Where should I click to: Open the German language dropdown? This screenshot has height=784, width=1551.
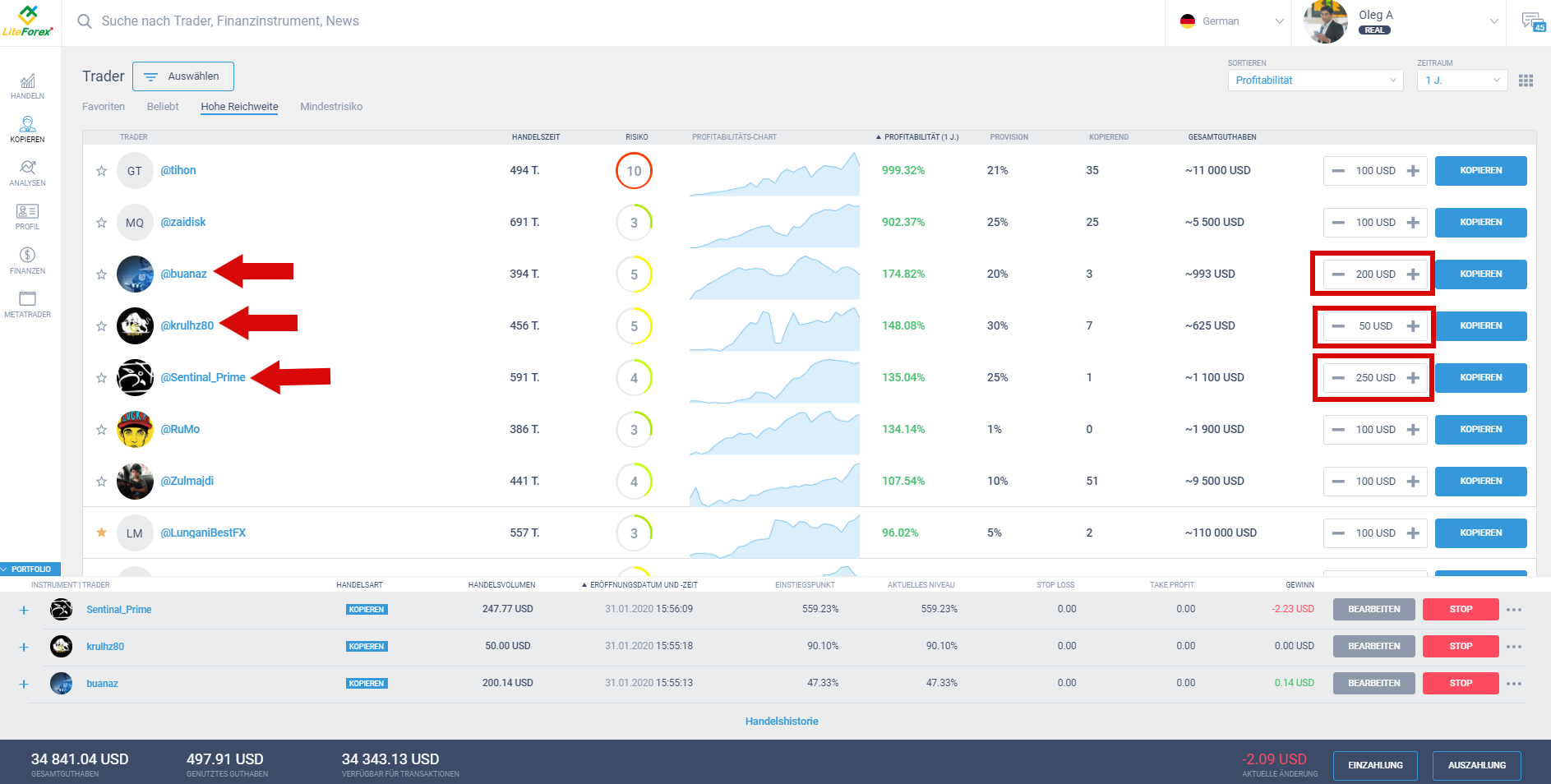pyautogui.click(x=1228, y=21)
